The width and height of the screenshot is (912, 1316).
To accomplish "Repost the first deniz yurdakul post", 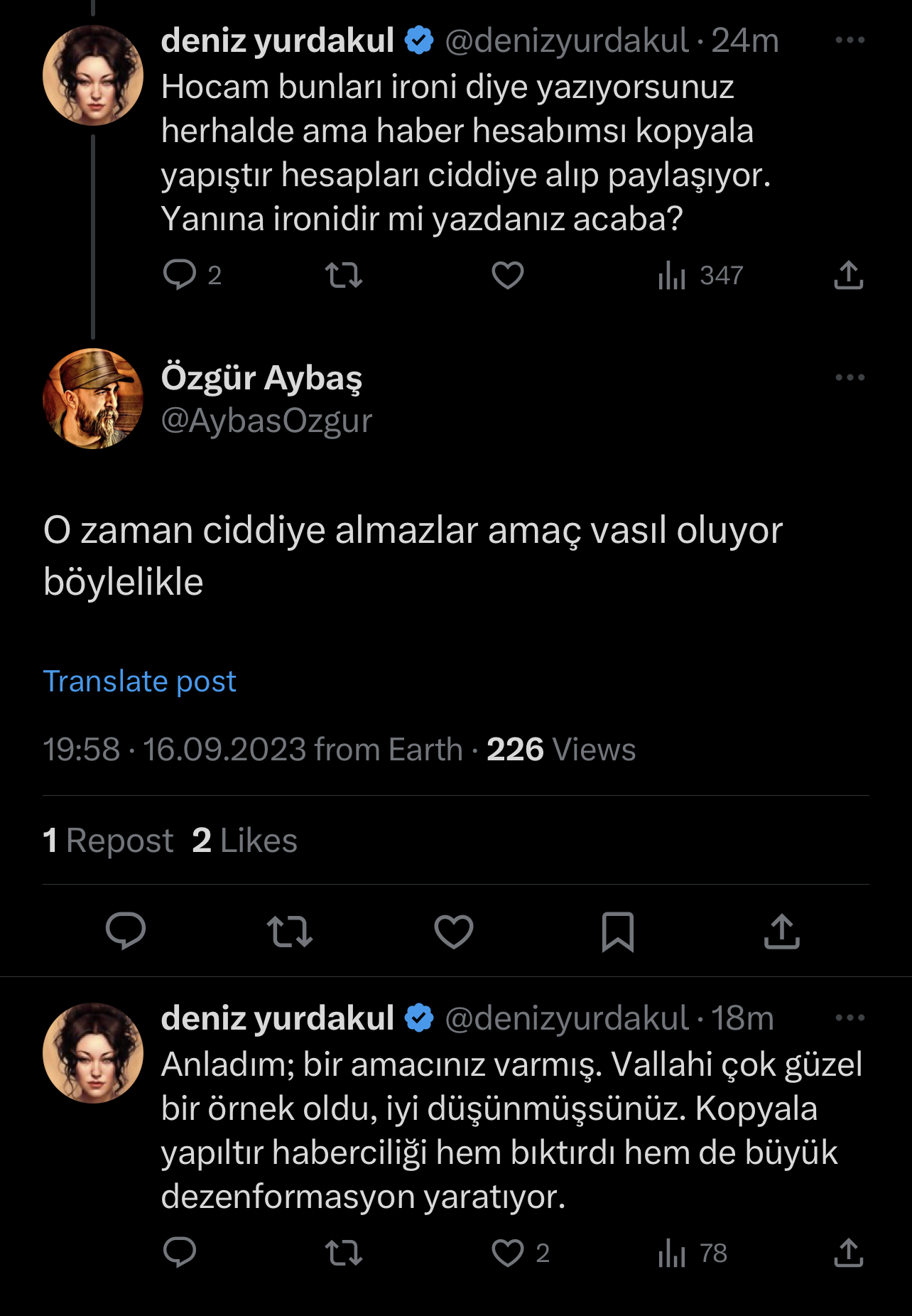I will pyautogui.click(x=344, y=275).
